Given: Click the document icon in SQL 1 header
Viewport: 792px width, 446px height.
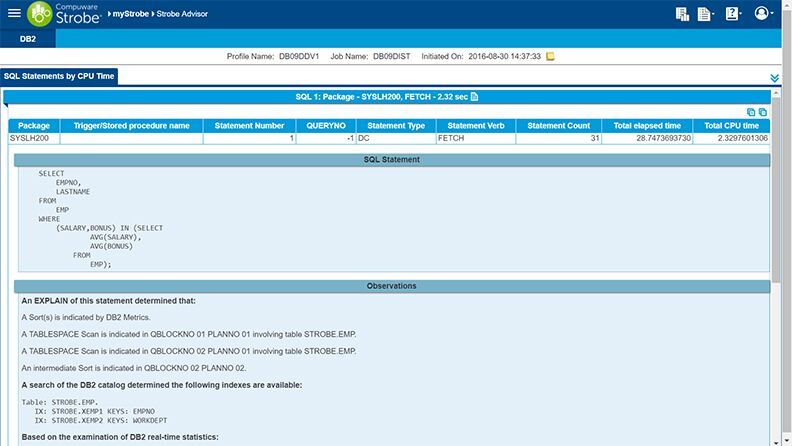Looking at the screenshot, I should pyautogui.click(x=474, y=96).
